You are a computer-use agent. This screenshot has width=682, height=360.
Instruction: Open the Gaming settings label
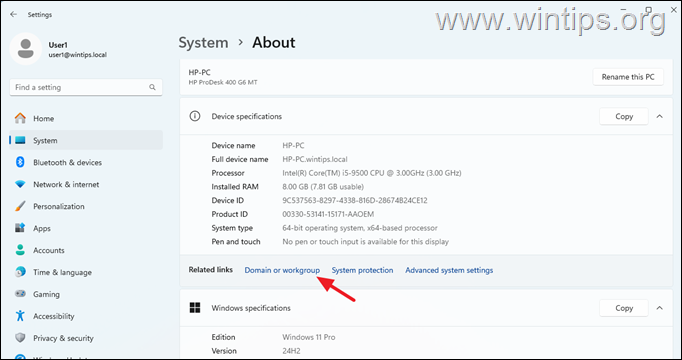pyautogui.click(x=46, y=294)
